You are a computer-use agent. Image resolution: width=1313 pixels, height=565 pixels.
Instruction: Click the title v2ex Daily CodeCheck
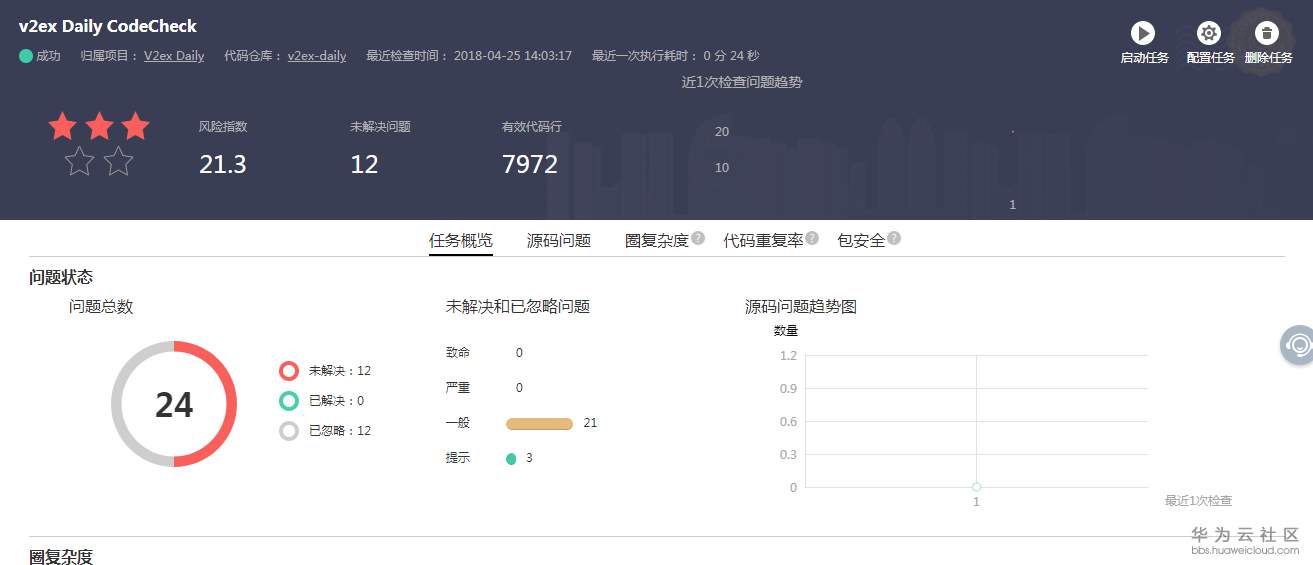[x=108, y=26]
